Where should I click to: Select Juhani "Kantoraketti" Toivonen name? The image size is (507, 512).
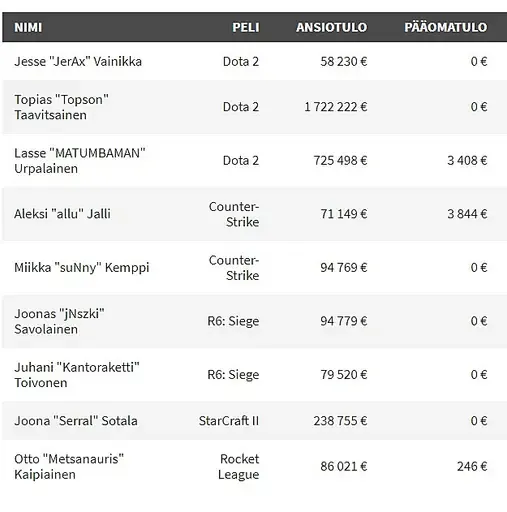tap(77, 375)
